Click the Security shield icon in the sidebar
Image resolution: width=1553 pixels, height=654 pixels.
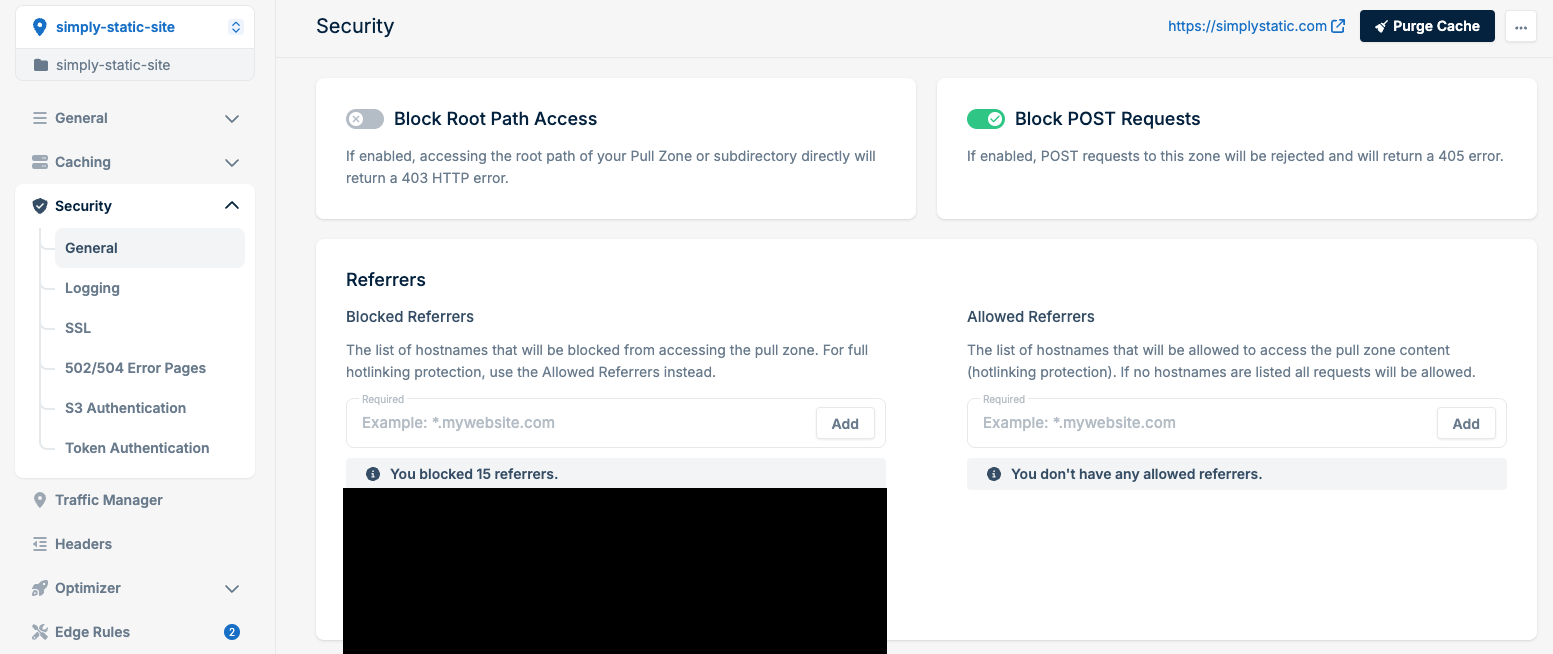click(39, 205)
